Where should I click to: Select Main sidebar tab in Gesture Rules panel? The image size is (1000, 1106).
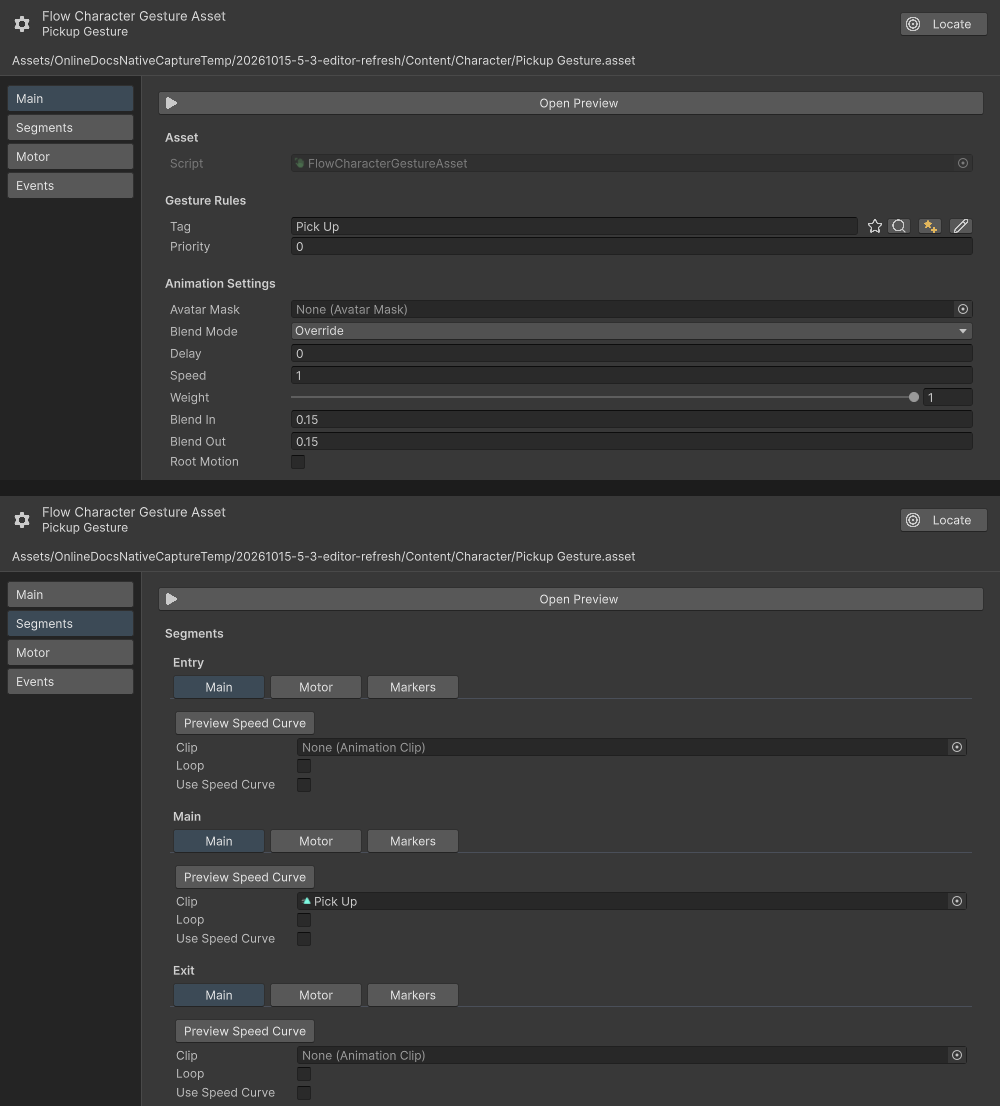click(71, 99)
